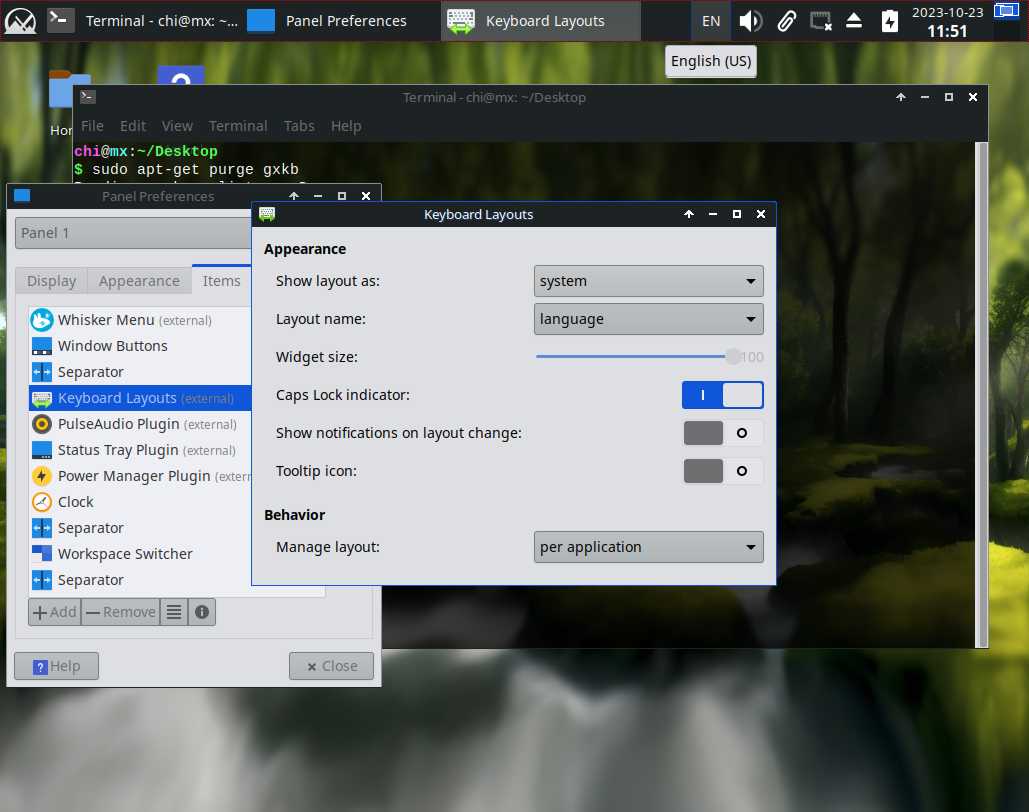Click the Whisker Menu item icon
The height and width of the screenshot is (812, 1029).
tap(41, 320)
